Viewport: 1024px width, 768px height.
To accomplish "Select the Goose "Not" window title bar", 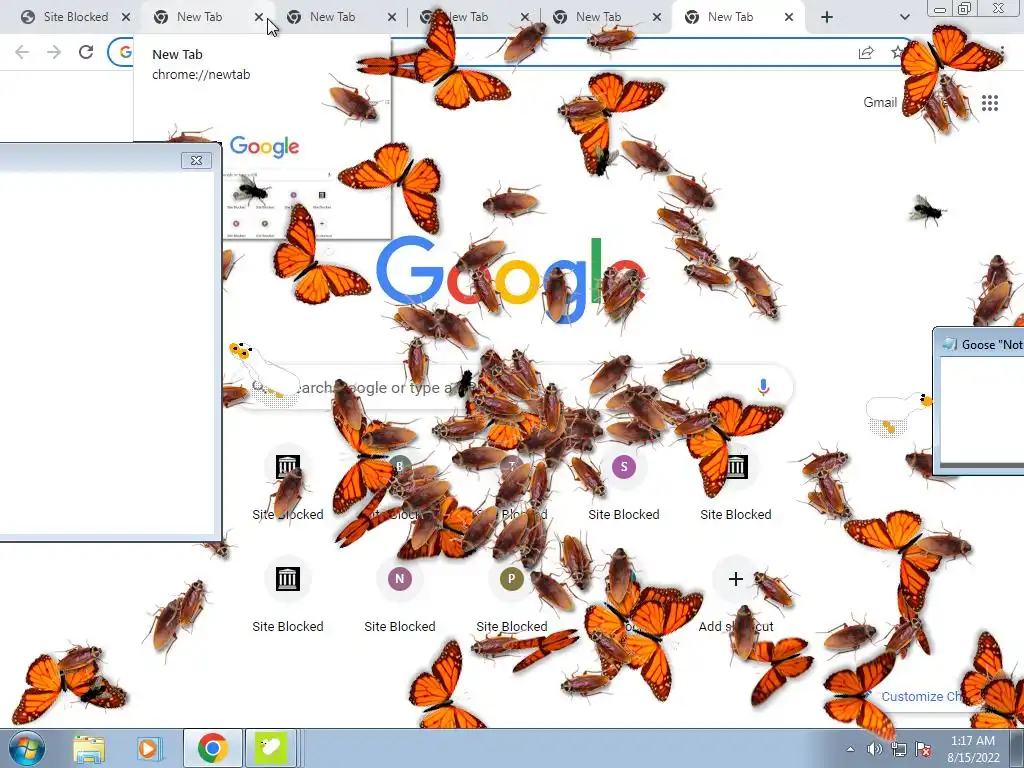I will (981, 344).
